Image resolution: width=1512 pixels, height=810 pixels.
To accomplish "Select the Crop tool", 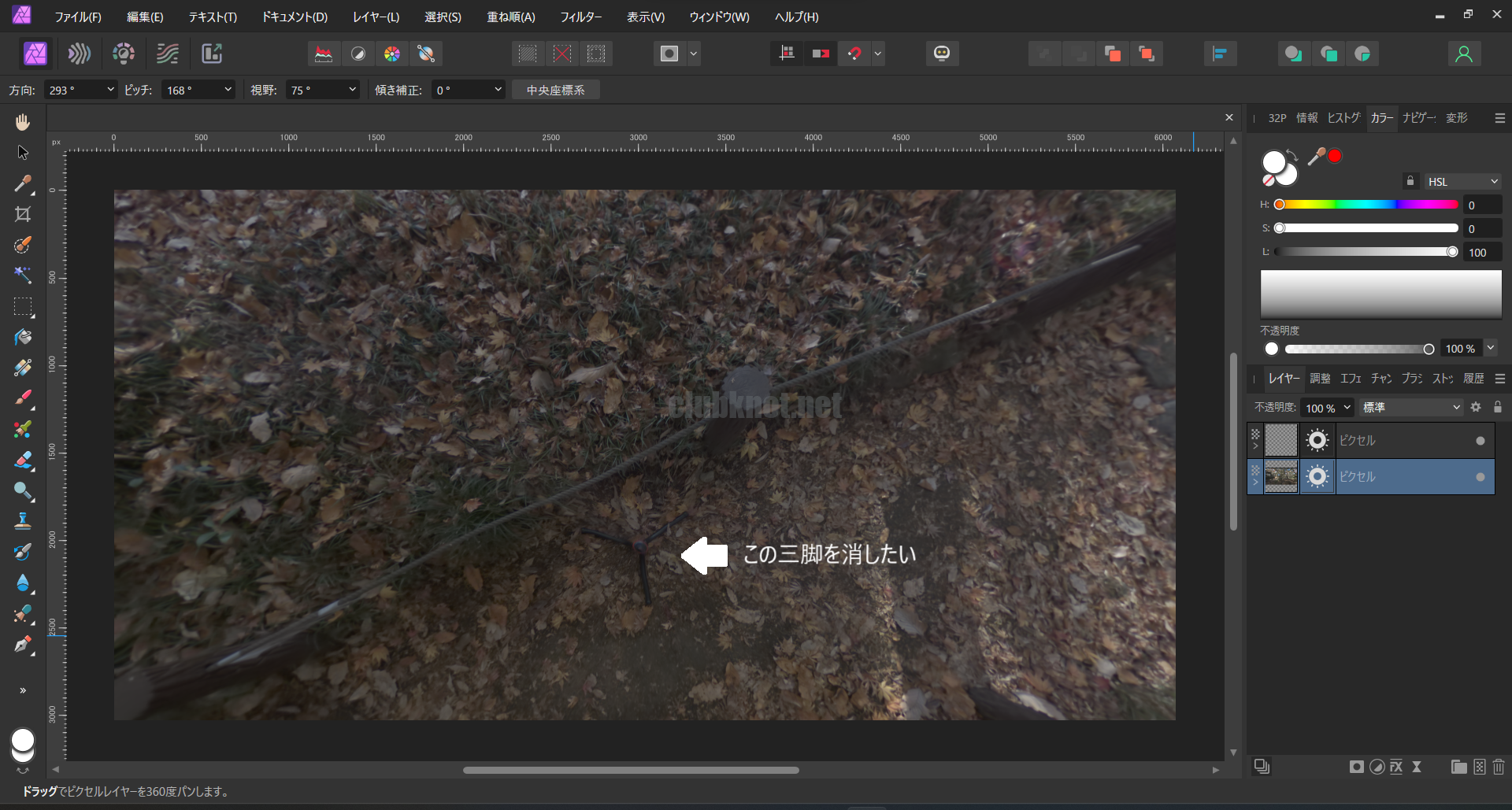I will pyautogui.click(x=23, y=214).
